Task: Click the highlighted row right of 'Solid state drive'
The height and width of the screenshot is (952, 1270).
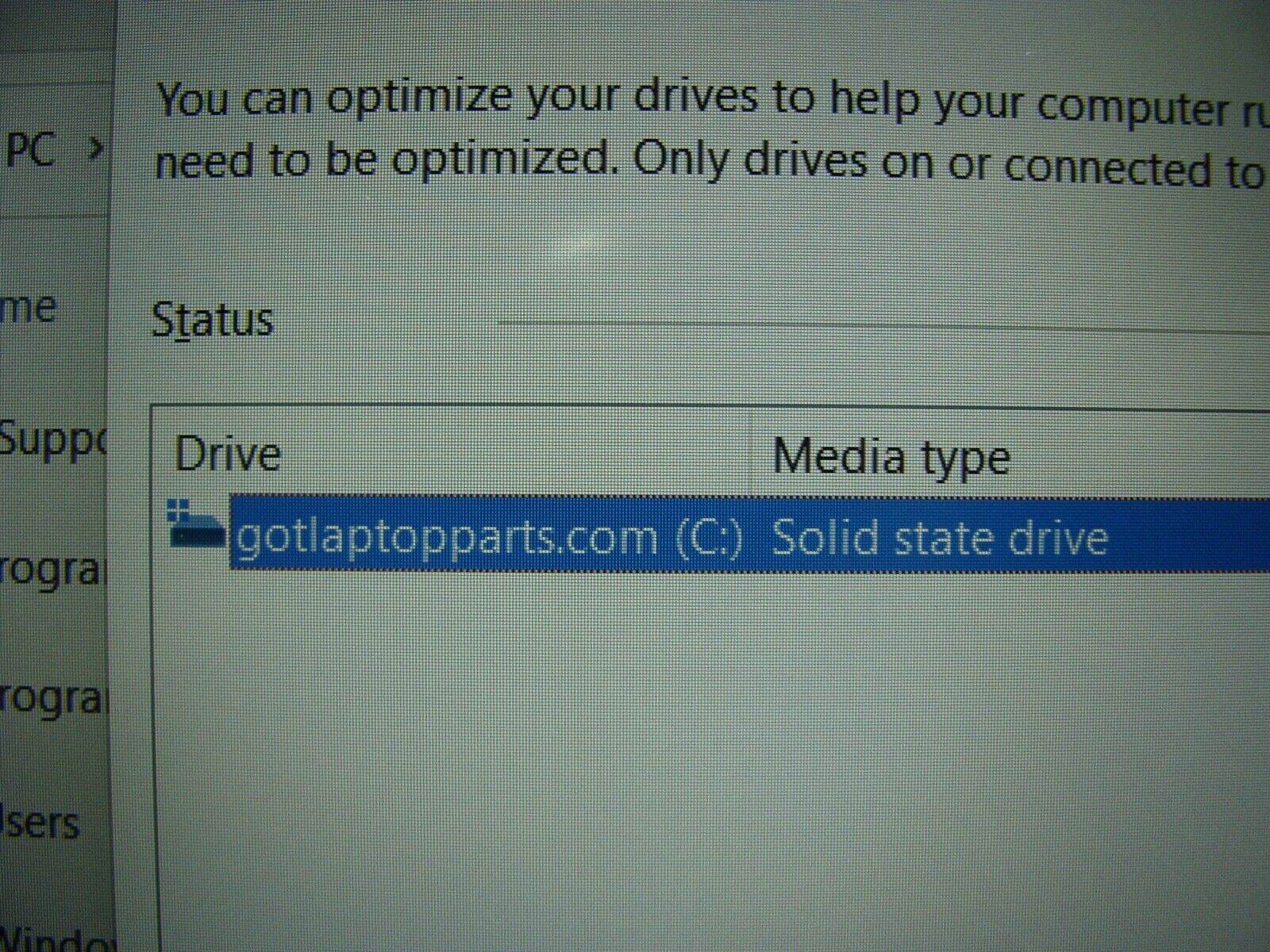Action: (1191, 537)
